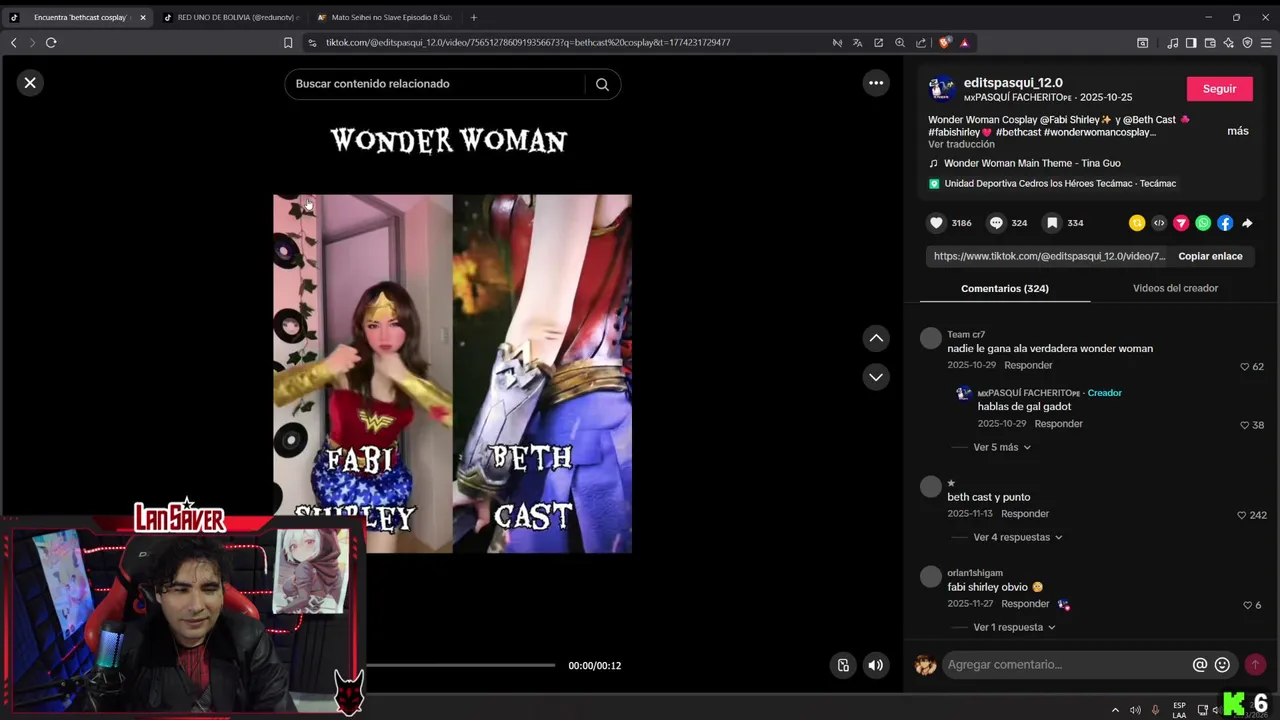Screen dimensions: 1280x720
Task: Reply to 'fabi shirley obvio' comment
Action: (1025, 603)
